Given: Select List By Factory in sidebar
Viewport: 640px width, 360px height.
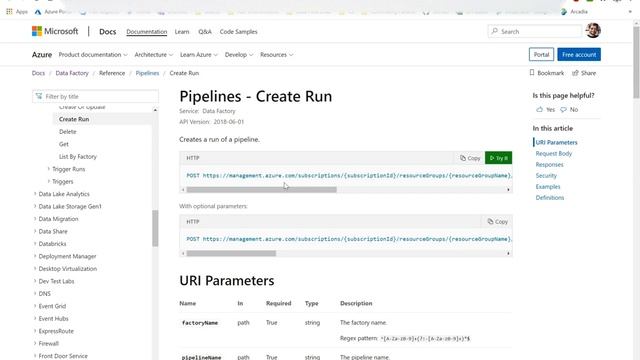Looking at the screenshot, I should (78, 157).
